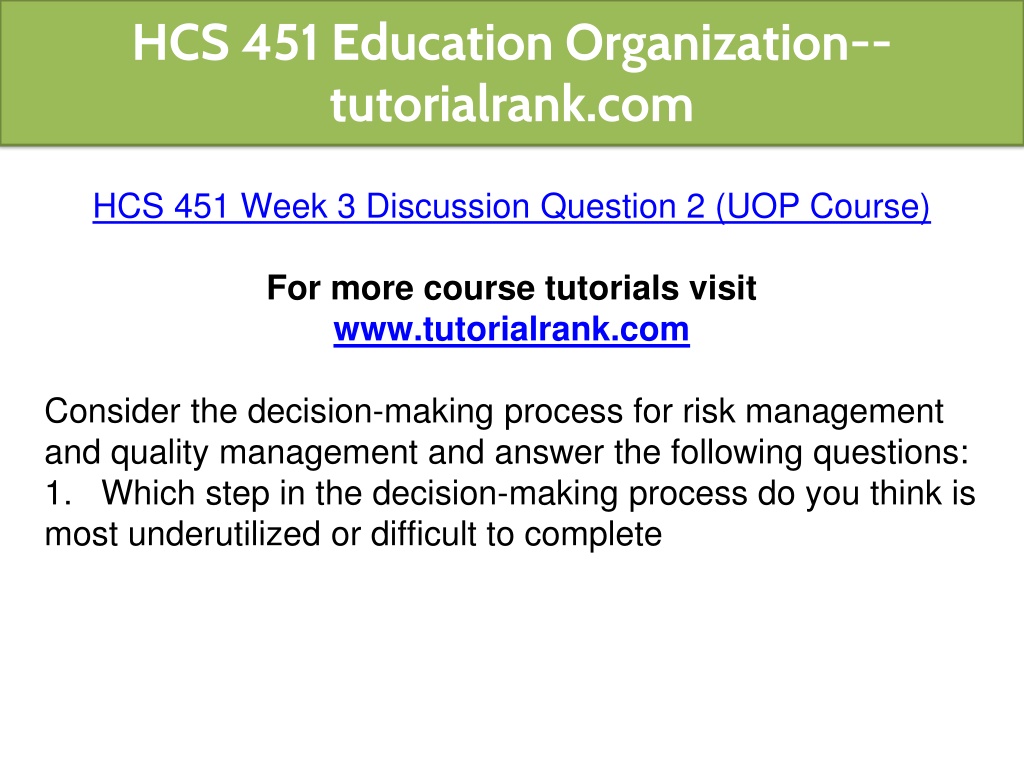Open the HCS 451 Week 3 Discussion Question 2 link
This screenshot has width=1024, height=768.
[x=511, y=206]
